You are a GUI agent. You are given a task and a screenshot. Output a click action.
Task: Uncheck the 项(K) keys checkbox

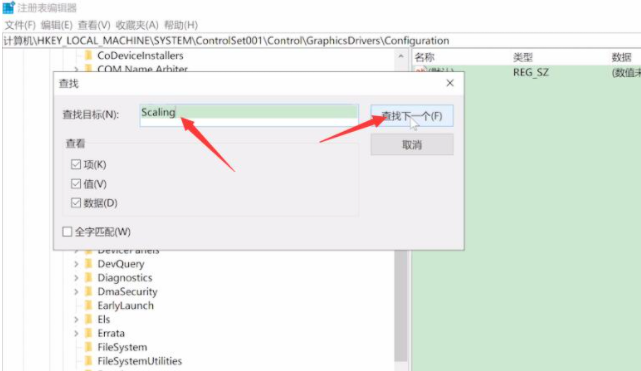(76, 164)
